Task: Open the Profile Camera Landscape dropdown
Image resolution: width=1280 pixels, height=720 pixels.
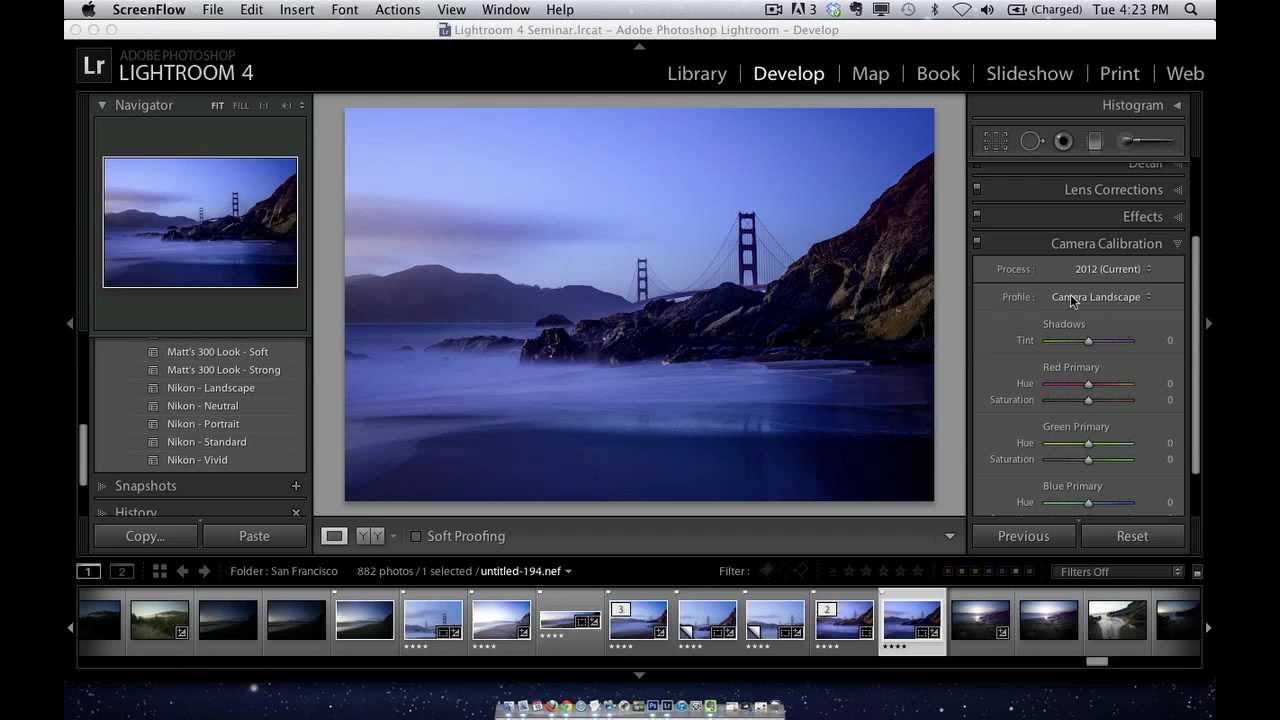Action: point(1101,297)
